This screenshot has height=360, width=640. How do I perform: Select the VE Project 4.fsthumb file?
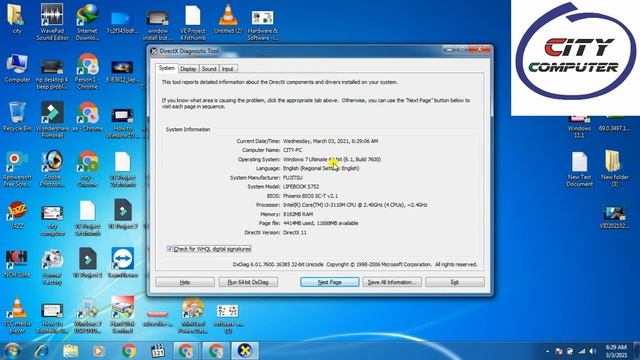click(x=193, y=21)
